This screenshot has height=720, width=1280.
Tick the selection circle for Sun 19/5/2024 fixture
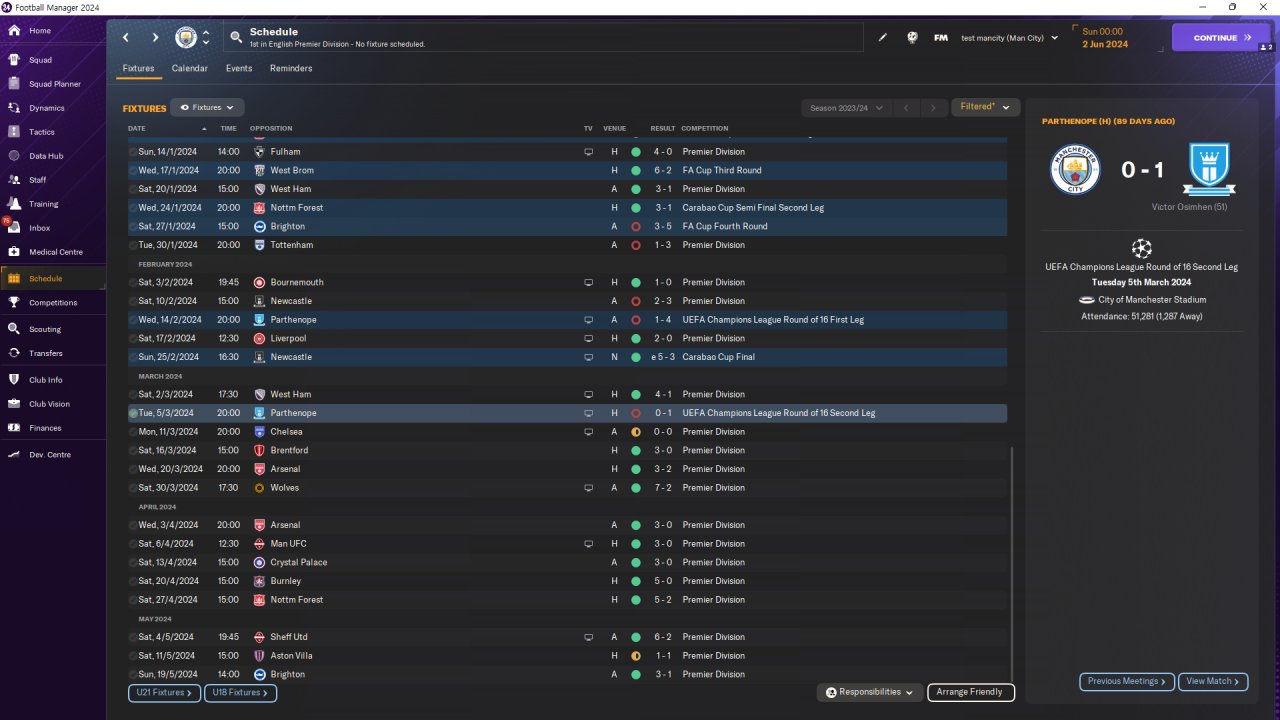pyautogui.click(x=133, y=674)
